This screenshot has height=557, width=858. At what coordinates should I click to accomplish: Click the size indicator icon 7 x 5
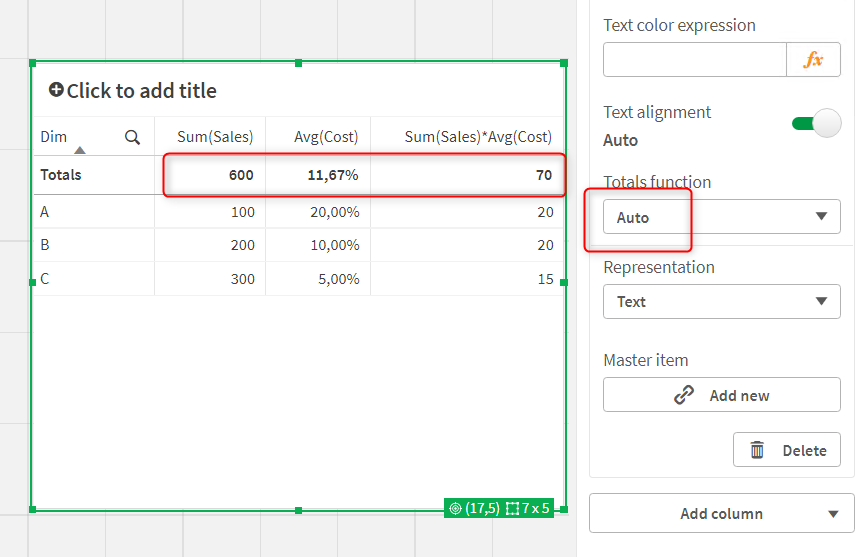(x=512, y=508)
